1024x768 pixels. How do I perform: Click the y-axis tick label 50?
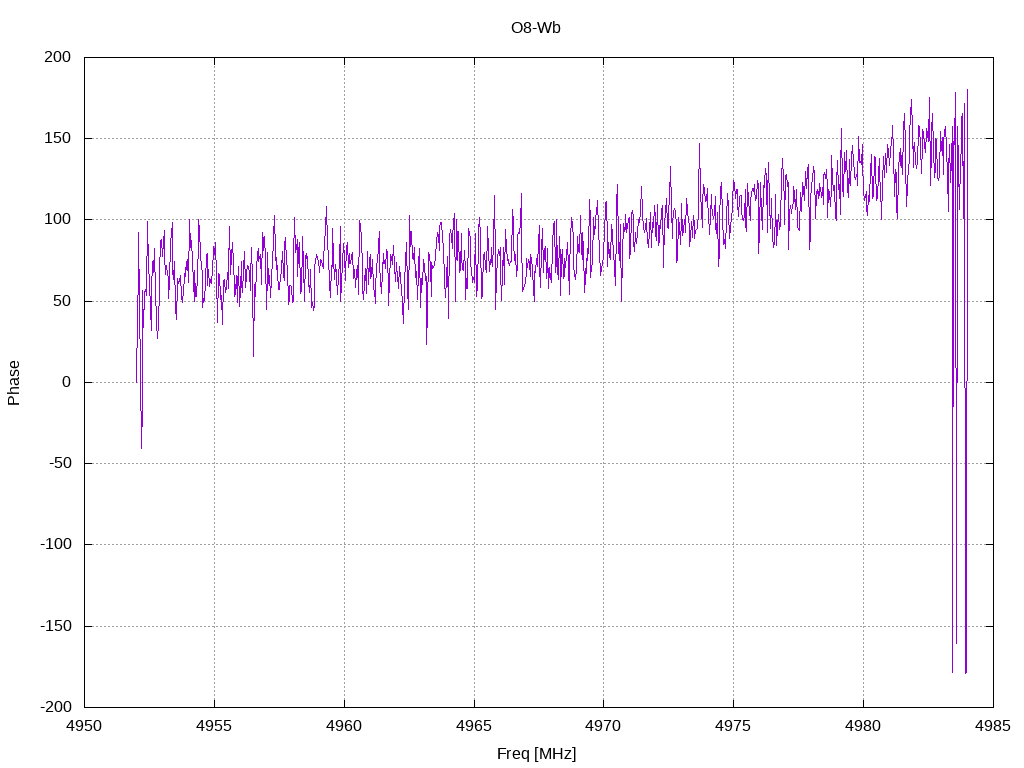click(x=62, y=301)
